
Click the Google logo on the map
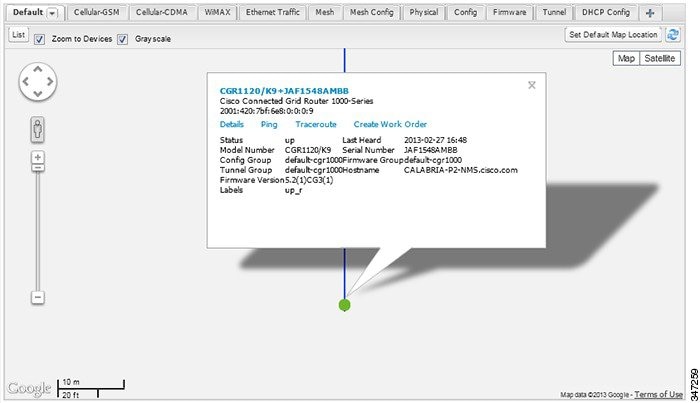pyautogui.click(x=29, y=388)
